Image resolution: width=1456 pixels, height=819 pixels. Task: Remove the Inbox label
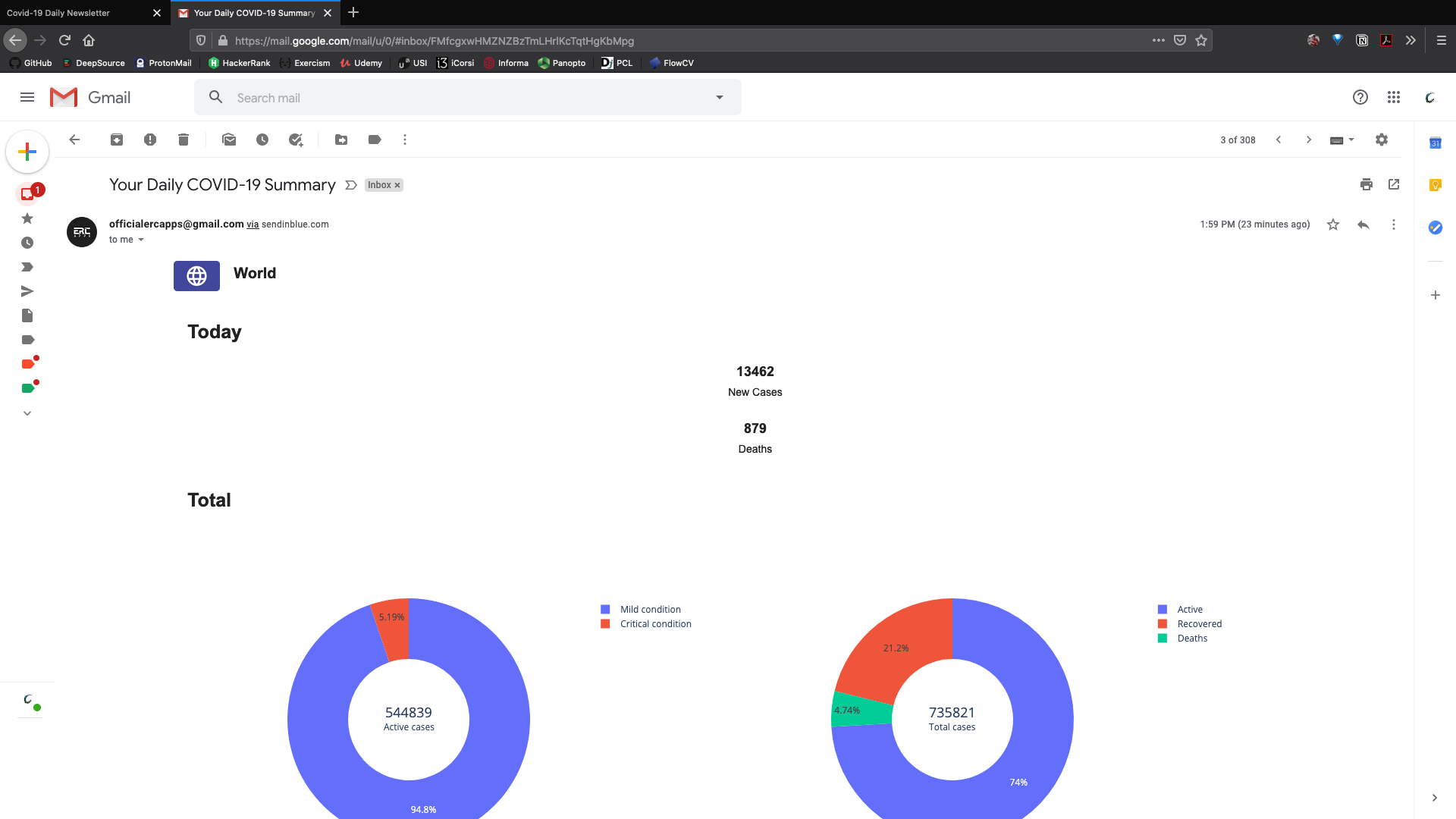397,185
